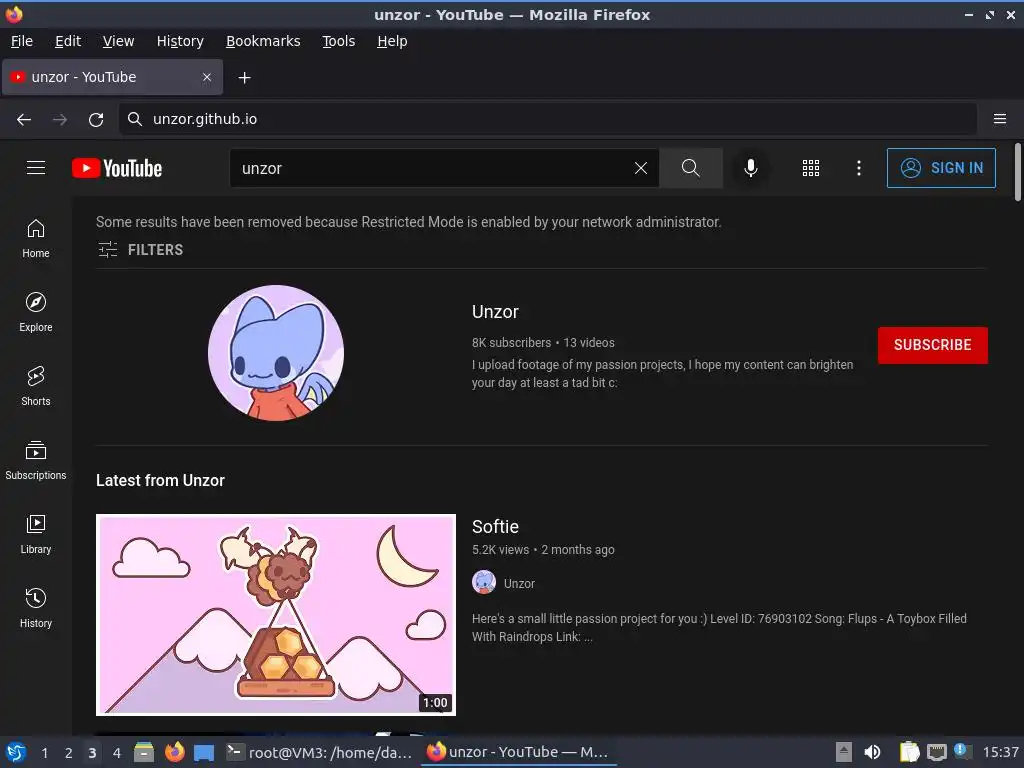This screenshot has height=768, width=1024.
Task: Click into the YouTube search field
Action: [431, 168]
